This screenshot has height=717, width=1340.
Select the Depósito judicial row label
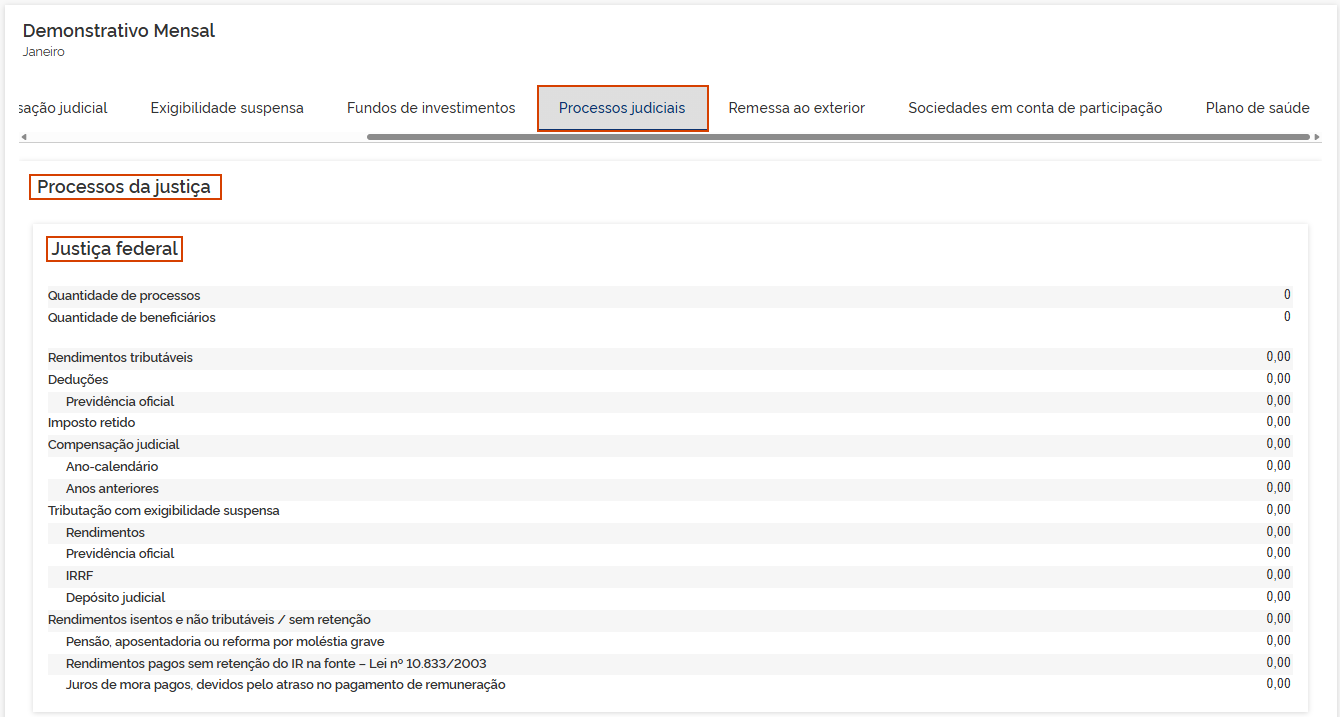click(x=115, y=598)
